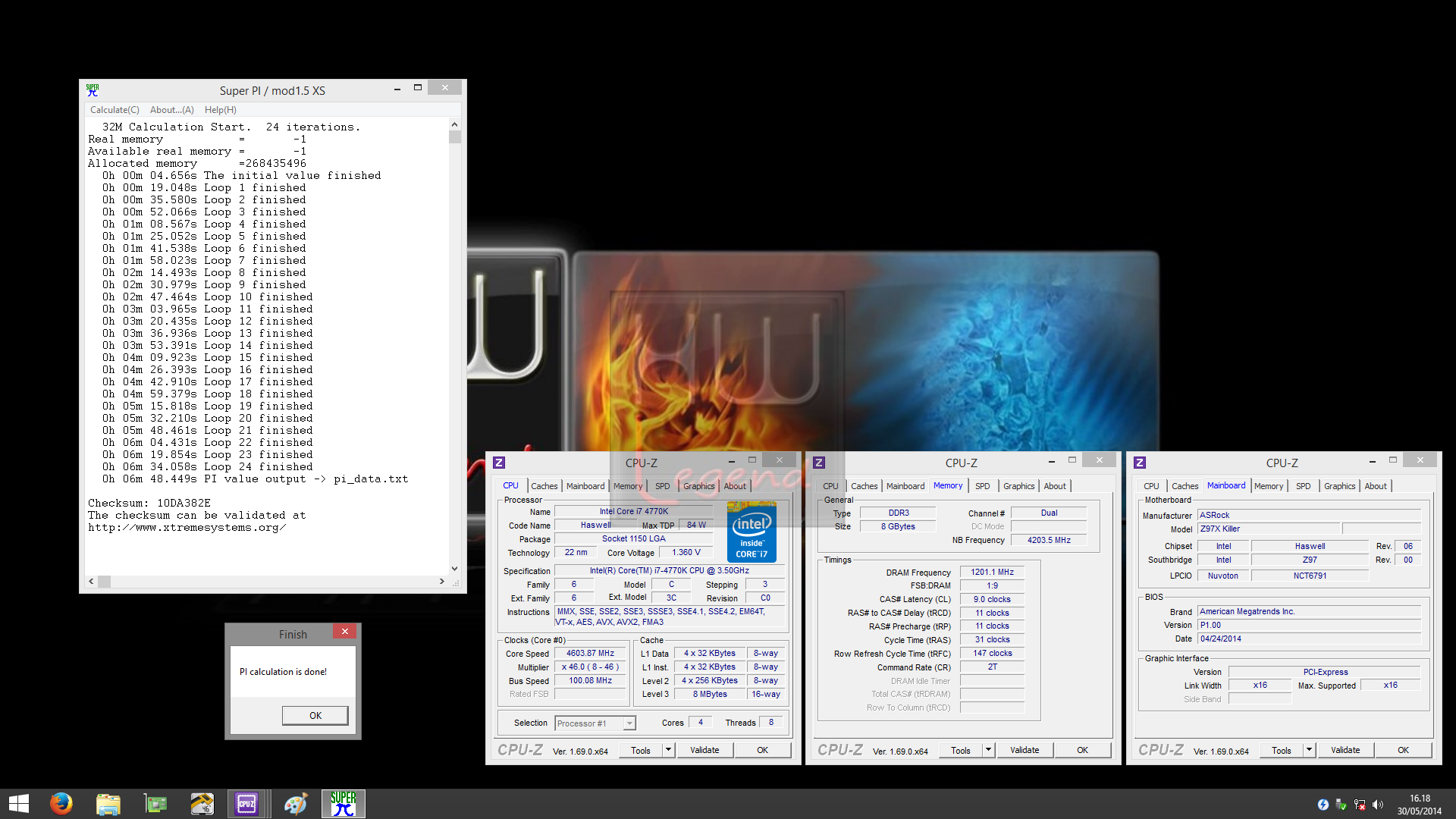
Task: Click the purple Z icon of CPU tab window
Action: point(499,463)
